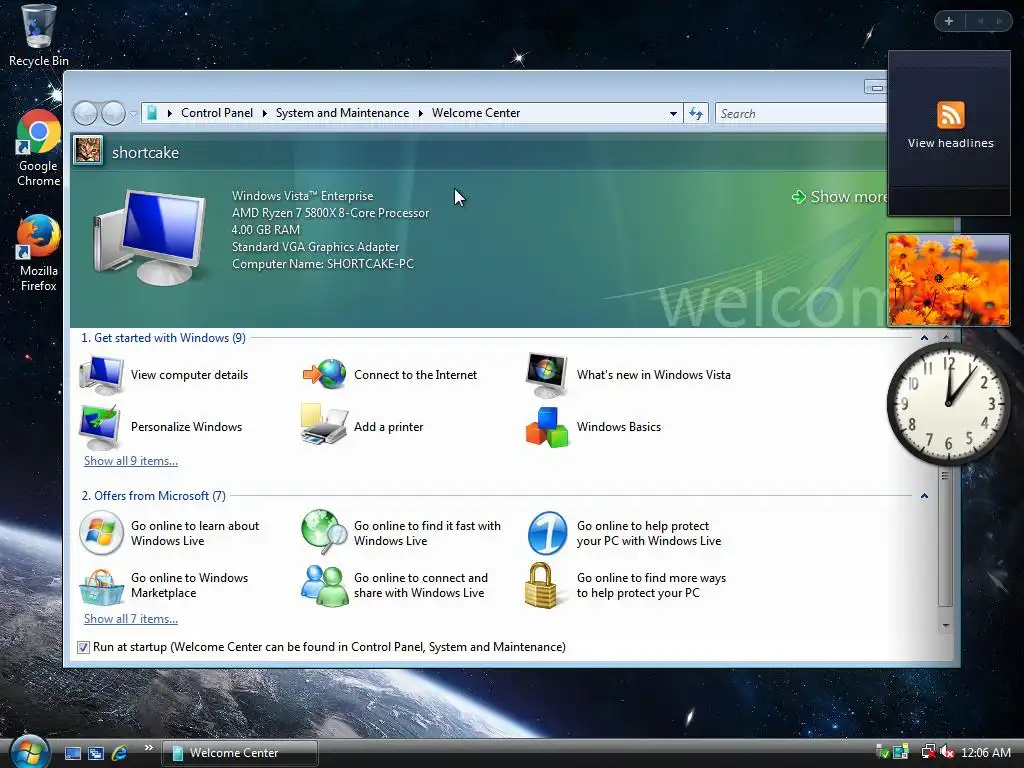
Task: Click the Show more link
Action: (839, 197)
